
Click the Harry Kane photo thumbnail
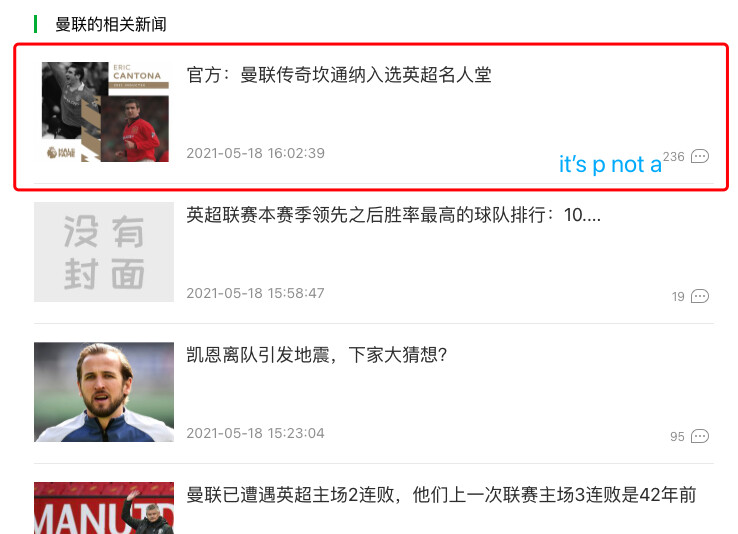point(104,392)
